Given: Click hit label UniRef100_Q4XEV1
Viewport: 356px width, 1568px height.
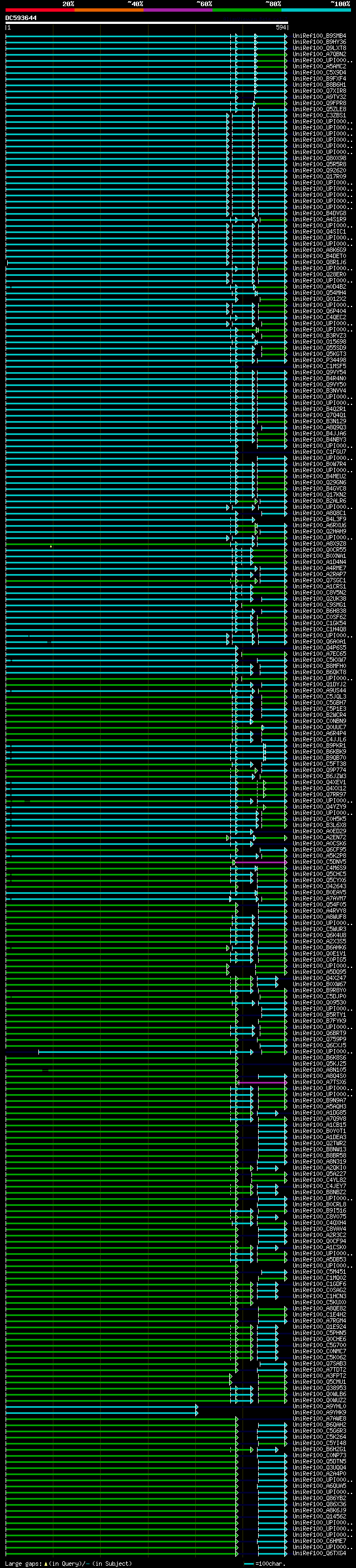Looking at the screenshot, I should pos(319,783).
